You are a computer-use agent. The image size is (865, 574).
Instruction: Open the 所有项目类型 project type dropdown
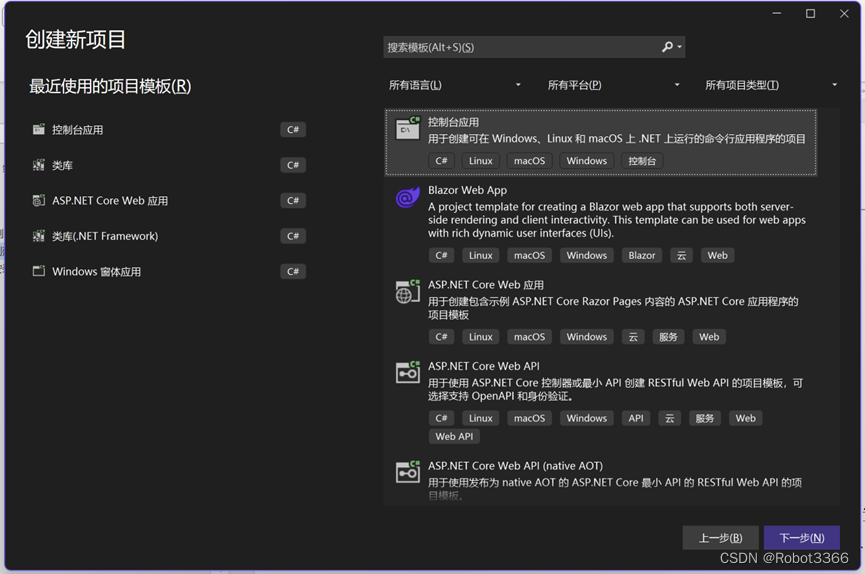pos(771,85)
